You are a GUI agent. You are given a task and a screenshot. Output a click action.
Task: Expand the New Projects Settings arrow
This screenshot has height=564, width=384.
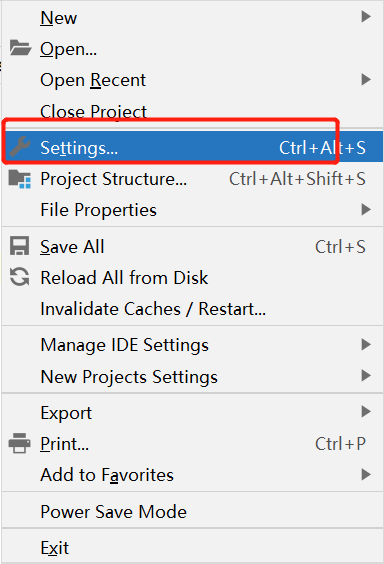coord(366,376)
